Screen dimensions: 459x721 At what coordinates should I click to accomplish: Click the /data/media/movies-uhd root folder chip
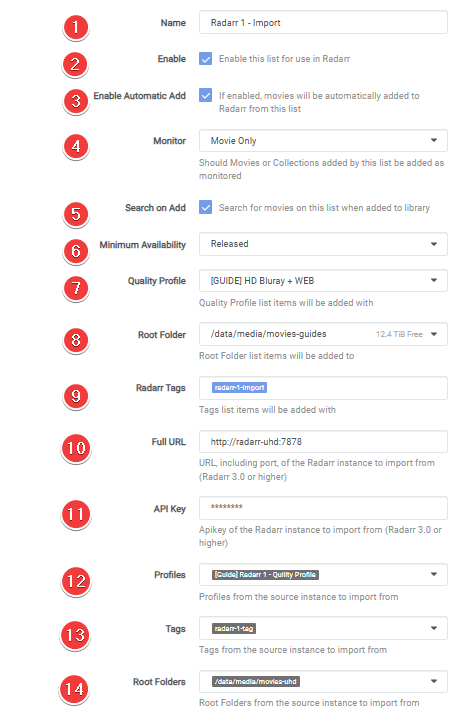tap(256, 681)
